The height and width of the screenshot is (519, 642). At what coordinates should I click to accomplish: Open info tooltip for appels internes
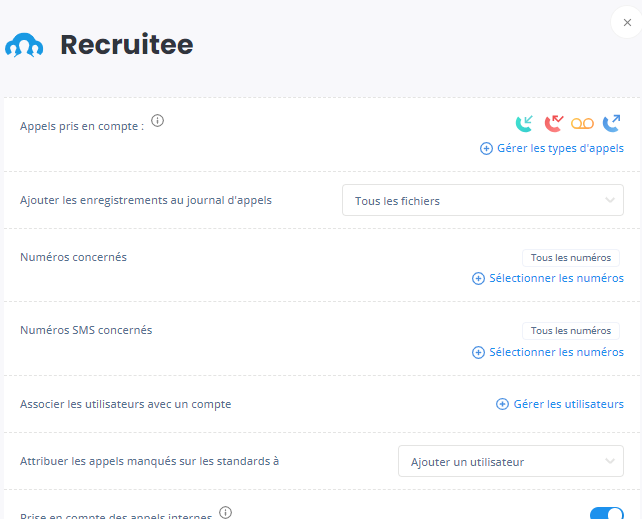tap(226, 512)
